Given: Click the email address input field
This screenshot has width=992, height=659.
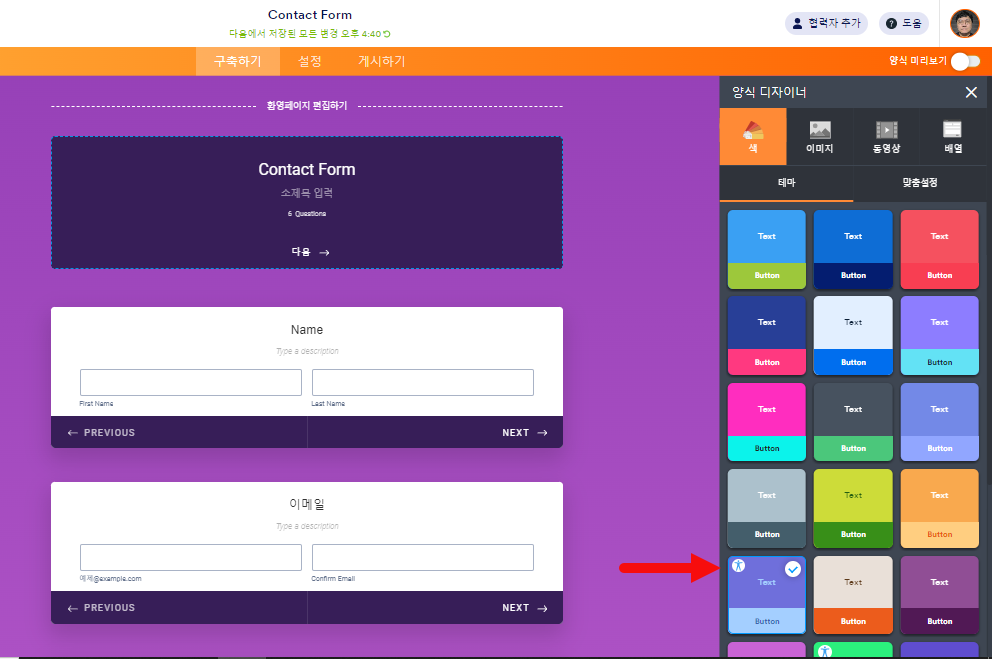Looking at the screenshot, I should 190,558.
